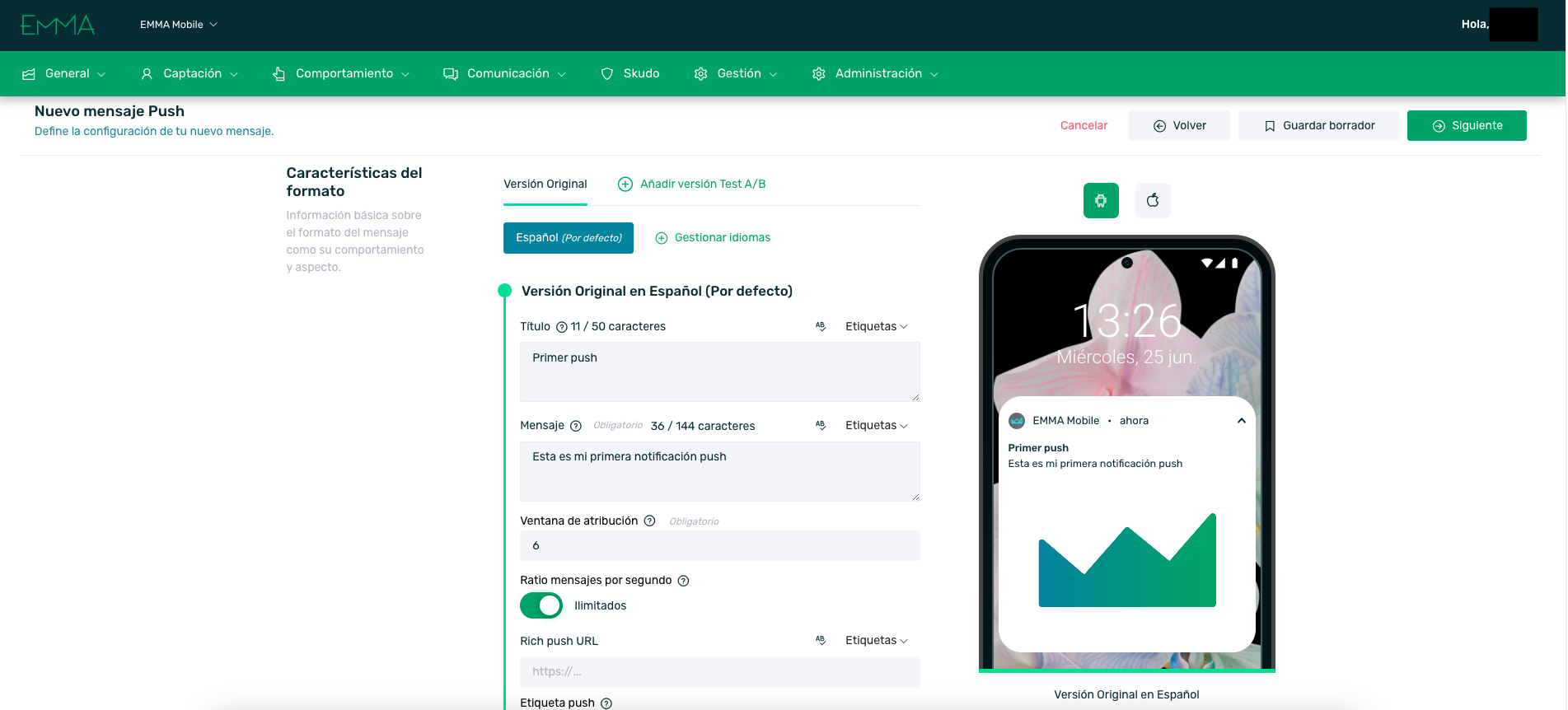
Task: Open Etiquetas dropdown for Rich push URL
Action: (x=877, y=641)
